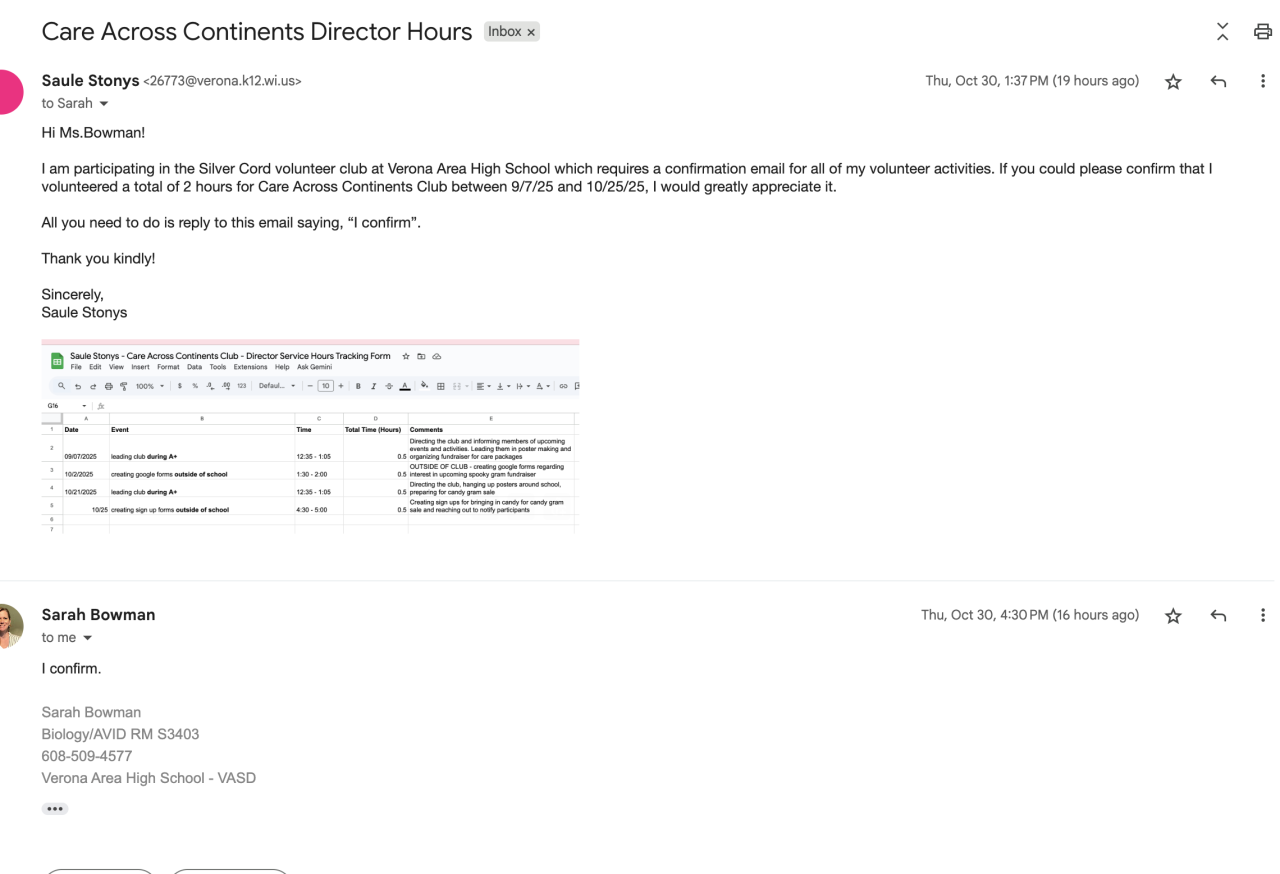The image size is (1280, 874).
Task: Click the Thu, Oct 30, 1:37 PM timestamp
Action: click(x=1031, y=81)
